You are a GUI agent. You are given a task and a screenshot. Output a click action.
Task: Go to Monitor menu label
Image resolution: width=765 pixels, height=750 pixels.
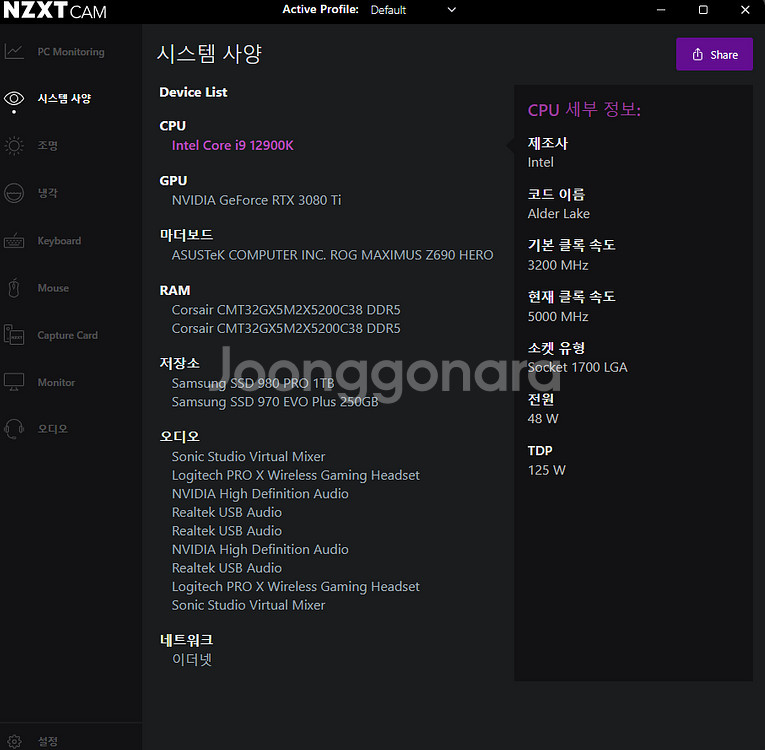56,382
